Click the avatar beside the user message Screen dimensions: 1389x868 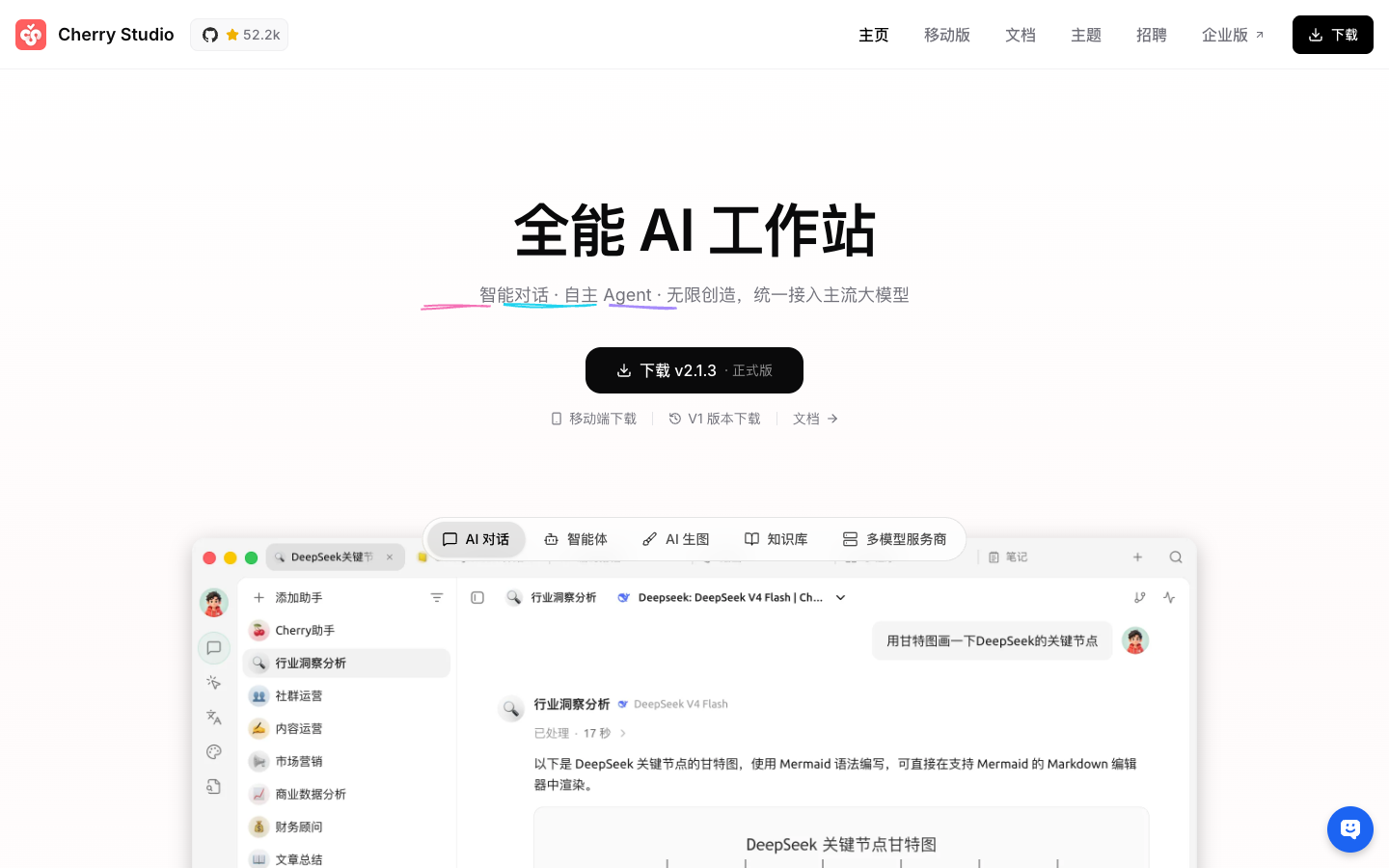point(1135,641)
